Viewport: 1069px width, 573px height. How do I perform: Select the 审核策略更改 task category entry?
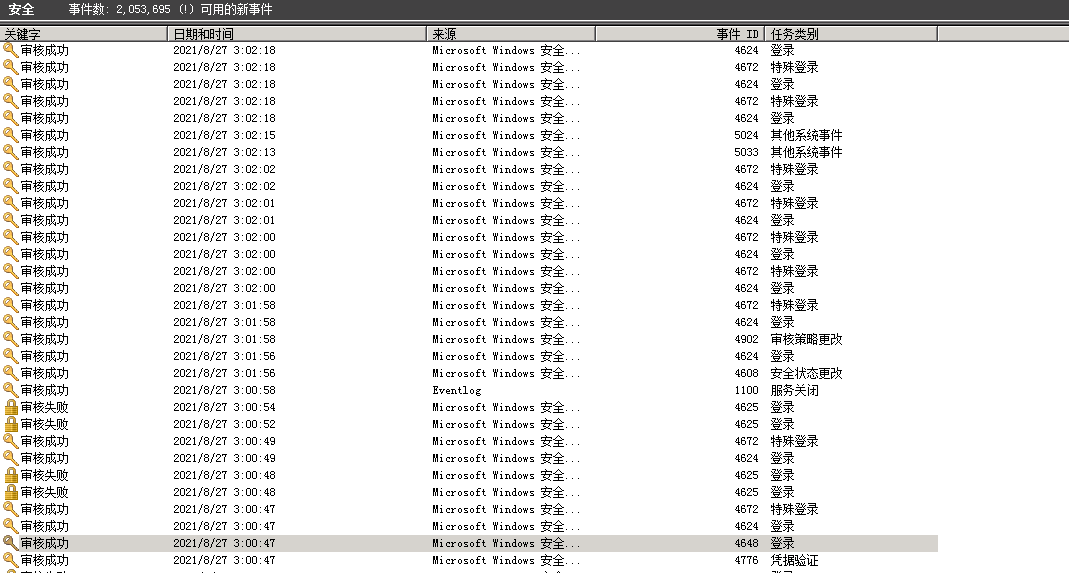tap(806, 339)
